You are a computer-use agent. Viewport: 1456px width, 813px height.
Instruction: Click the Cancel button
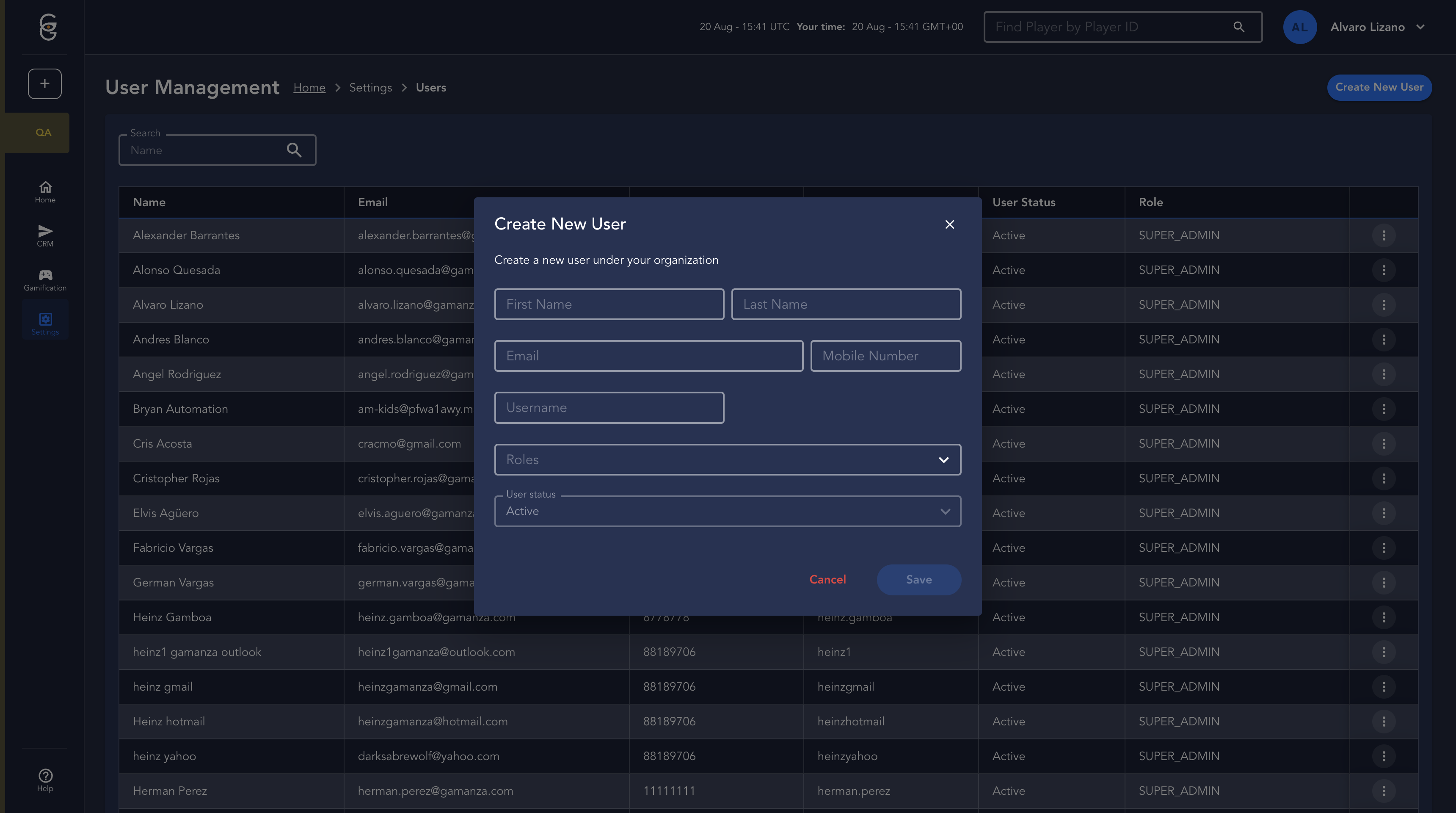tap(827, 580)
